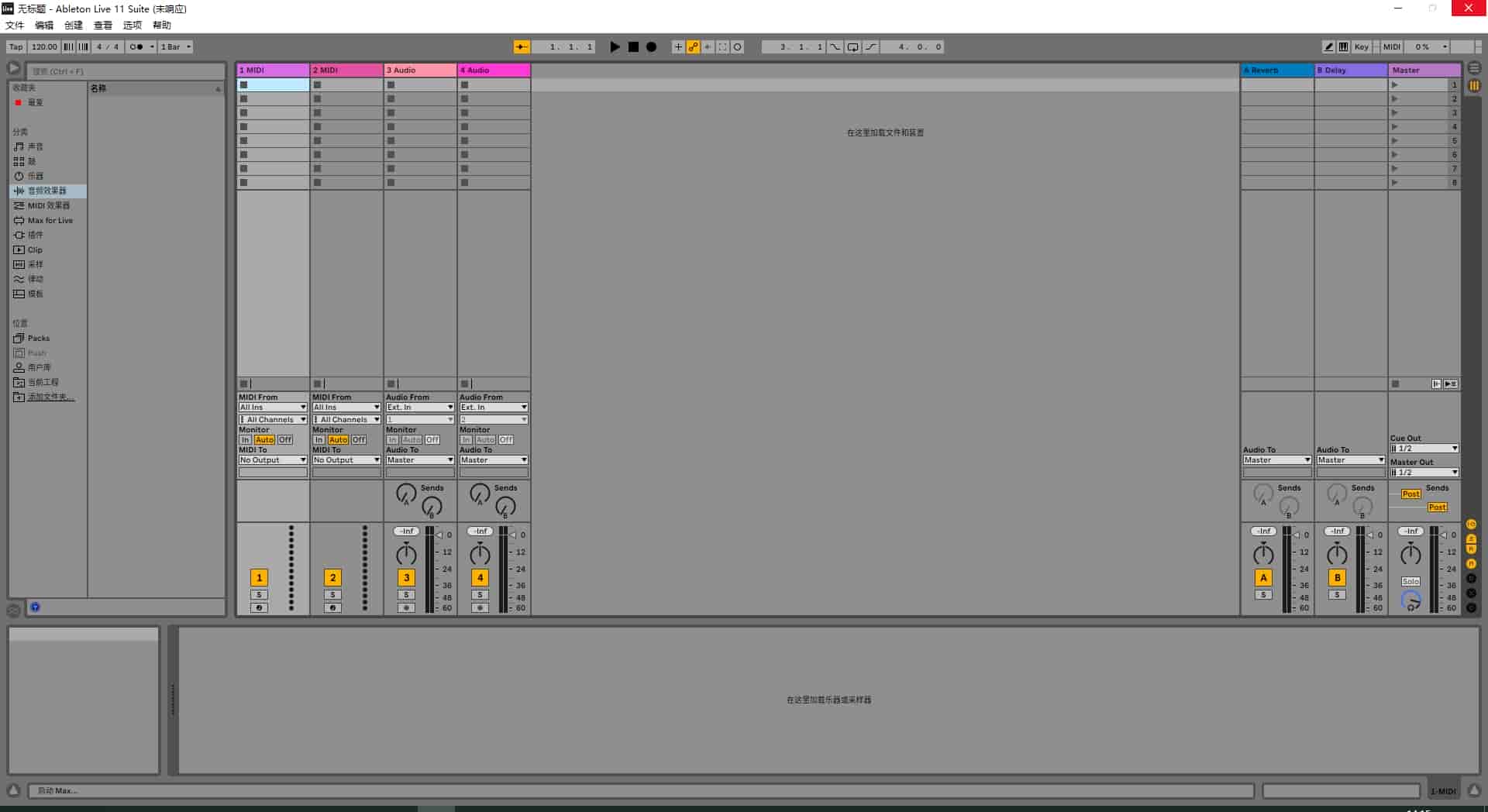Click the headphone preview icon in browser
The height and width of the screenshot is (812, 1488).
tap(35, 607)
